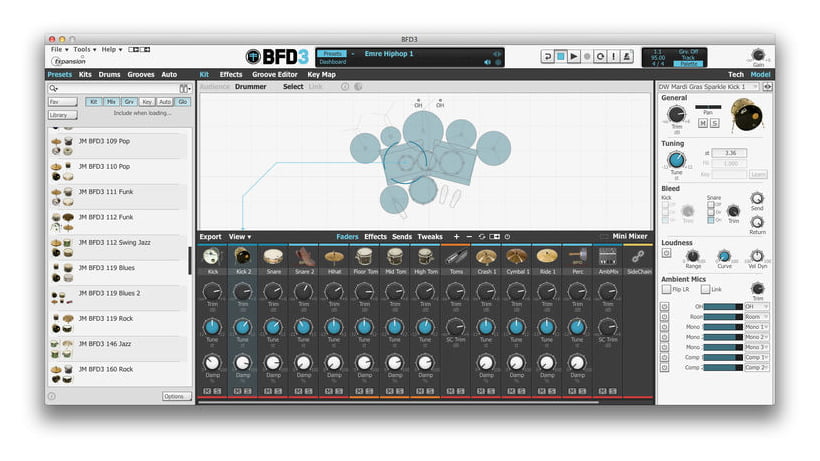The image size is (820, 461).
Task: Select the Floor Tom channel icon
Action: pyautogui.click(x=365, y=257)
